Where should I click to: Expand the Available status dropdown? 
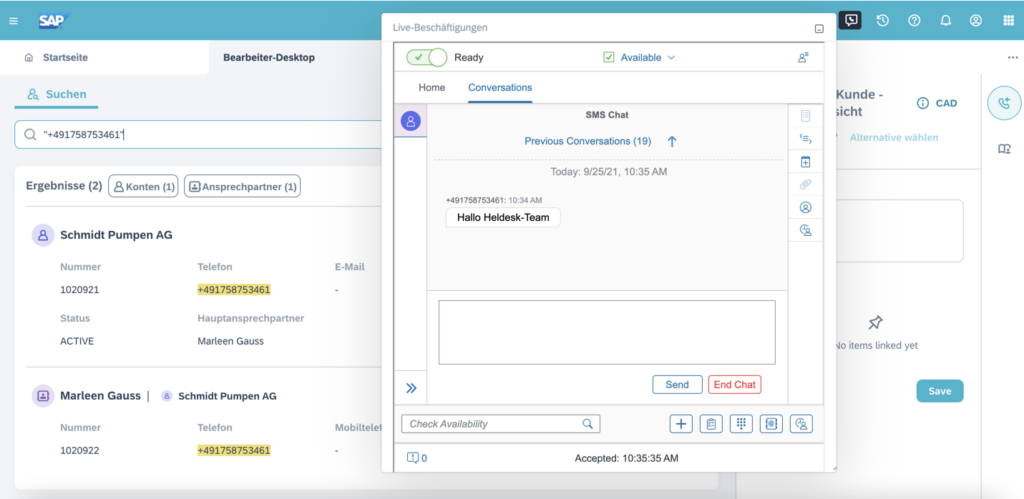pos(671,58)
